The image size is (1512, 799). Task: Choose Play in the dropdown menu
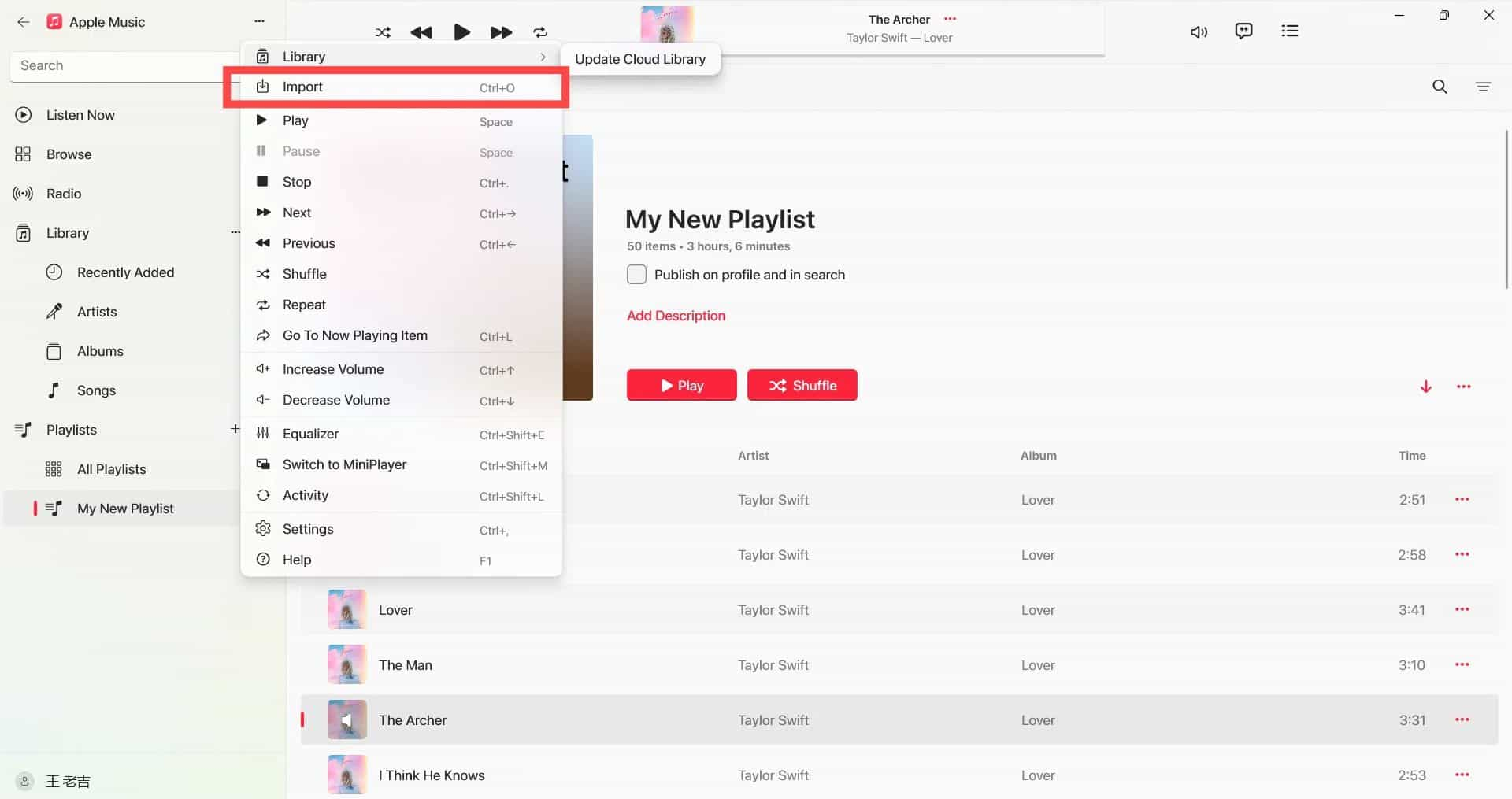[x=402, y=120]
